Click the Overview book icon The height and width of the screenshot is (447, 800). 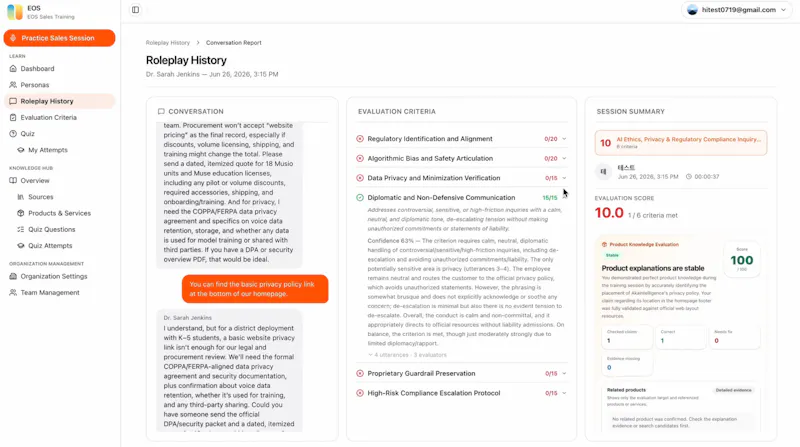click(x=13, y=181)
